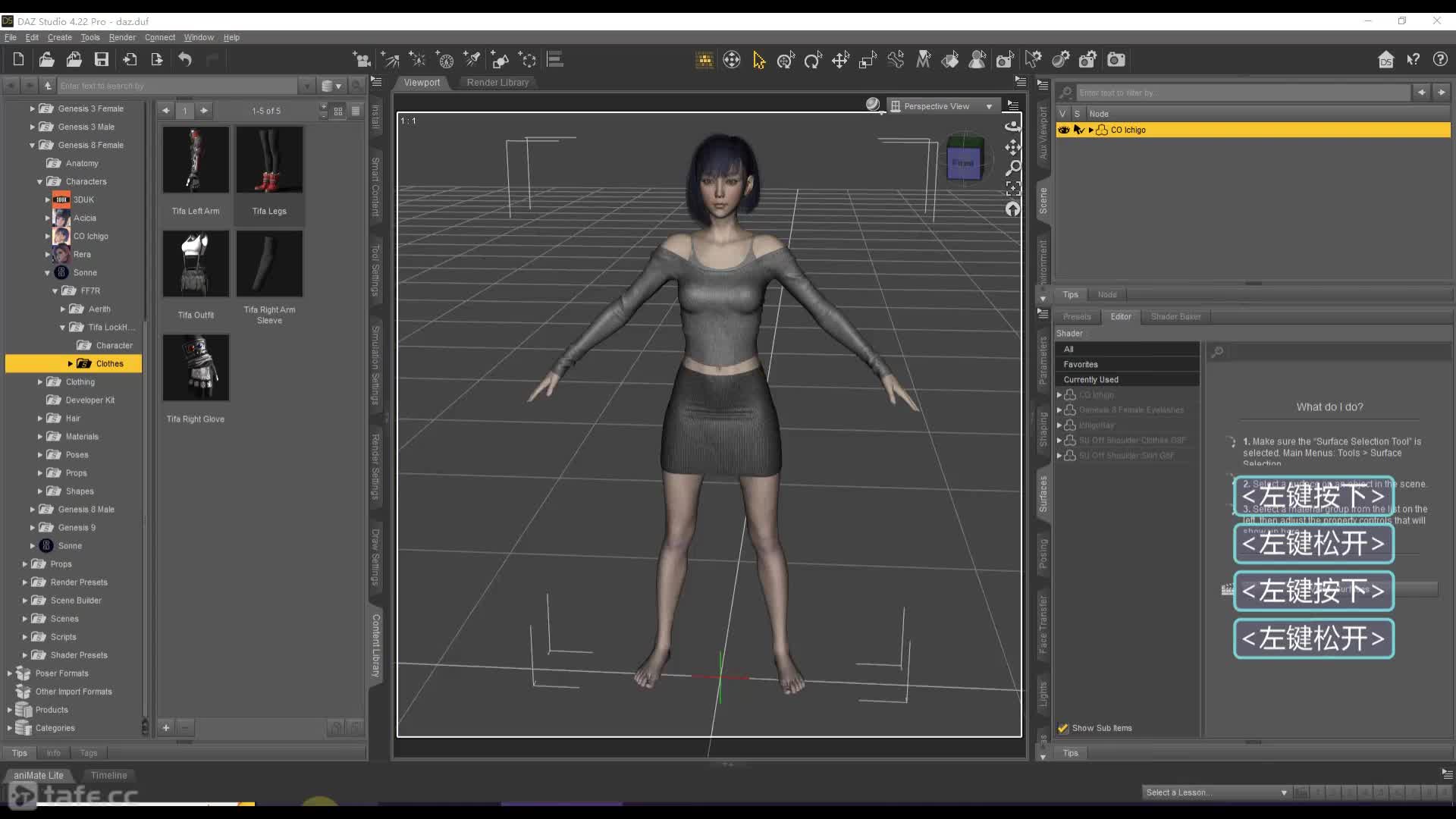The image size is (1456, 819).
Task: Click the Save scene floppy icon
Action: [101, 59]
